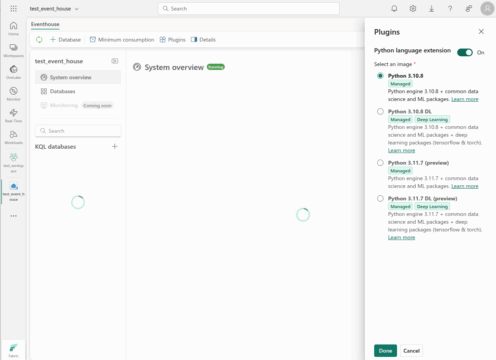
Task: Click the KQL databases heading
Action: (55, 147)
